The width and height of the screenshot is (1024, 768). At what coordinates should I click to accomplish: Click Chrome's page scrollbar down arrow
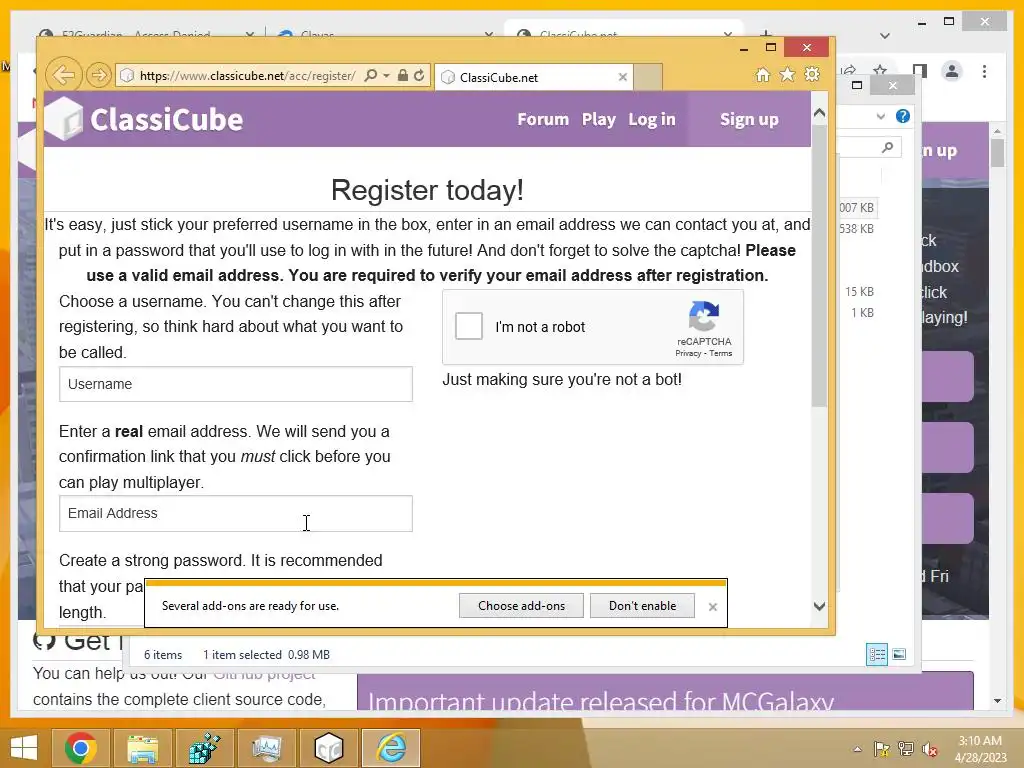pyautogui.click(x=997, y=700)
